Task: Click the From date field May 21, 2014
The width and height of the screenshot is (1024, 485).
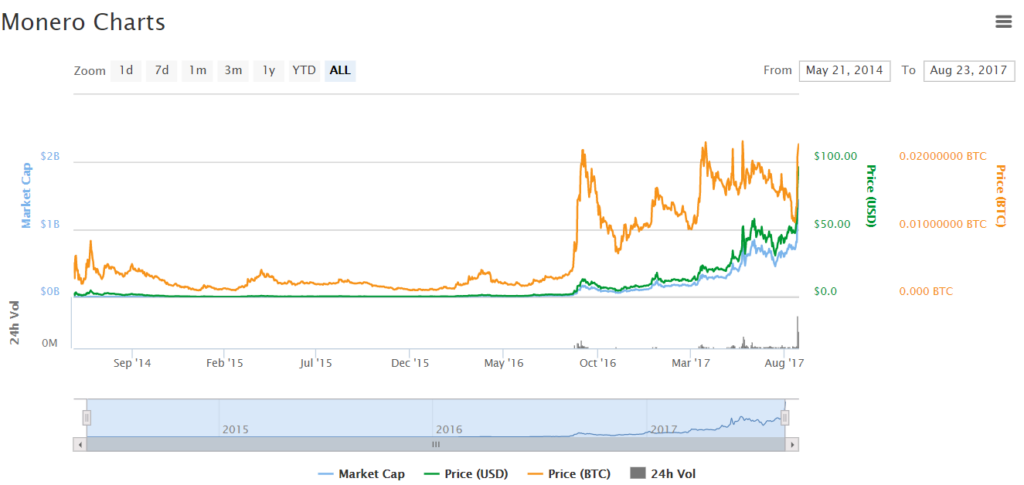Action: tap(844, 70)
